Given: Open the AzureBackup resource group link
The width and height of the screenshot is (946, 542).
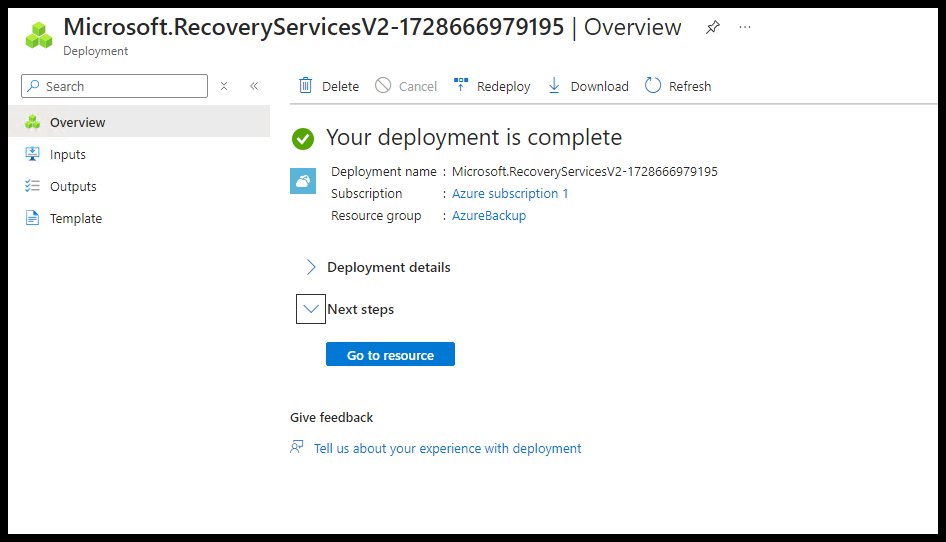Looking at the screenshot, I should (x=489, y=215).
